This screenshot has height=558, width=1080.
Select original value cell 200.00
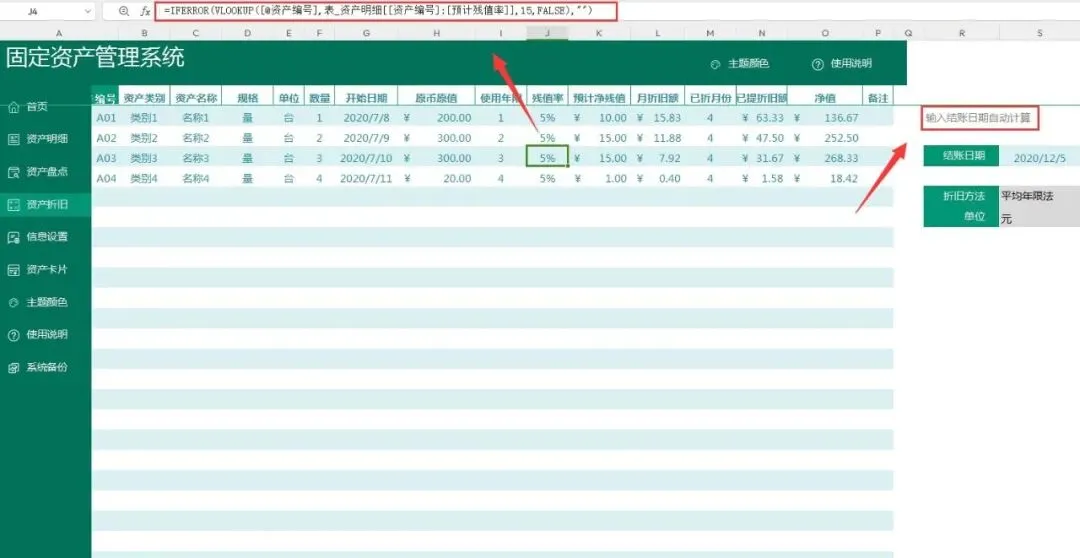pos(437,118)
